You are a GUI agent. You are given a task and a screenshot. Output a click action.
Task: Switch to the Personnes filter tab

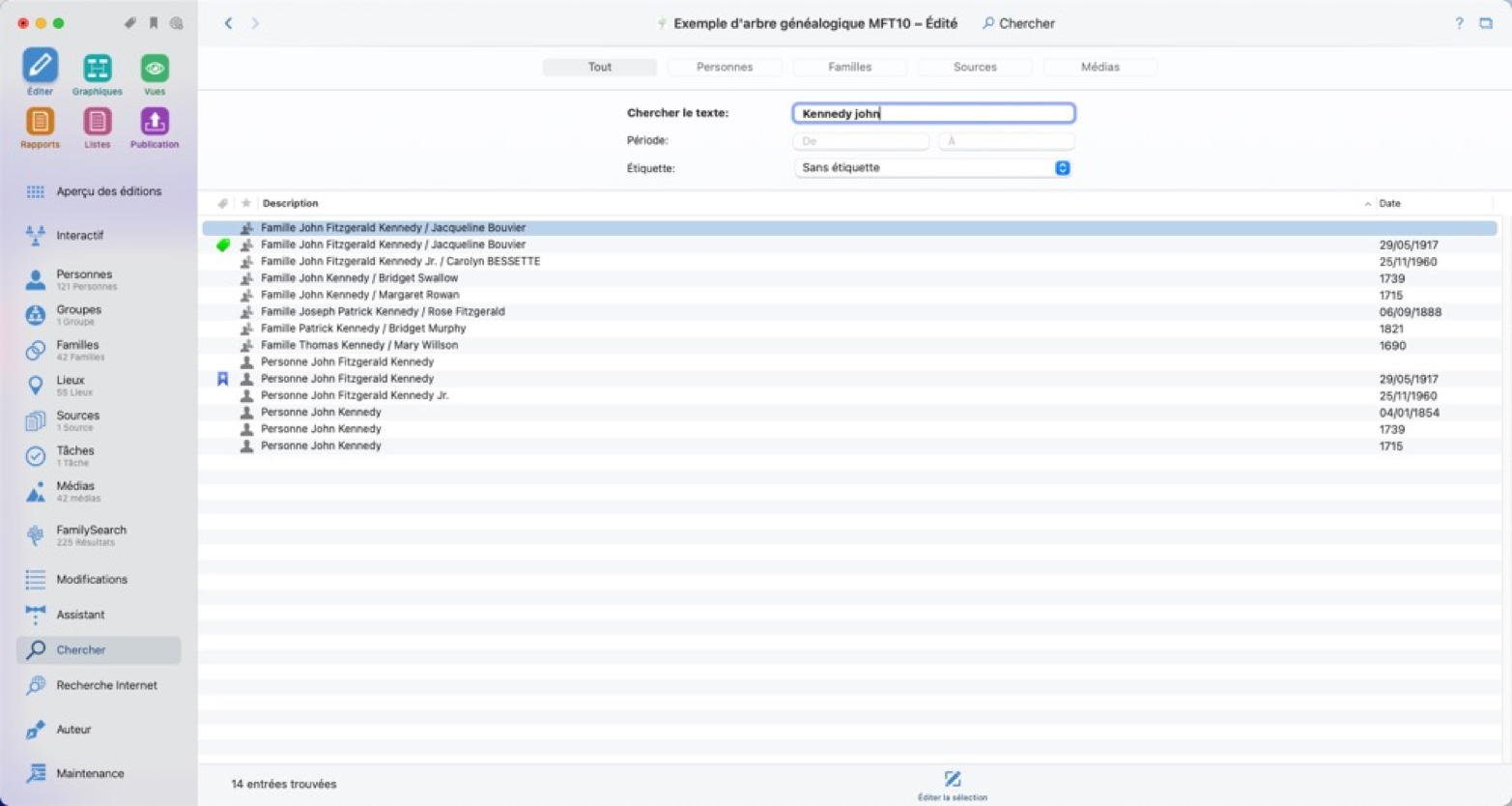coord(725,67)
